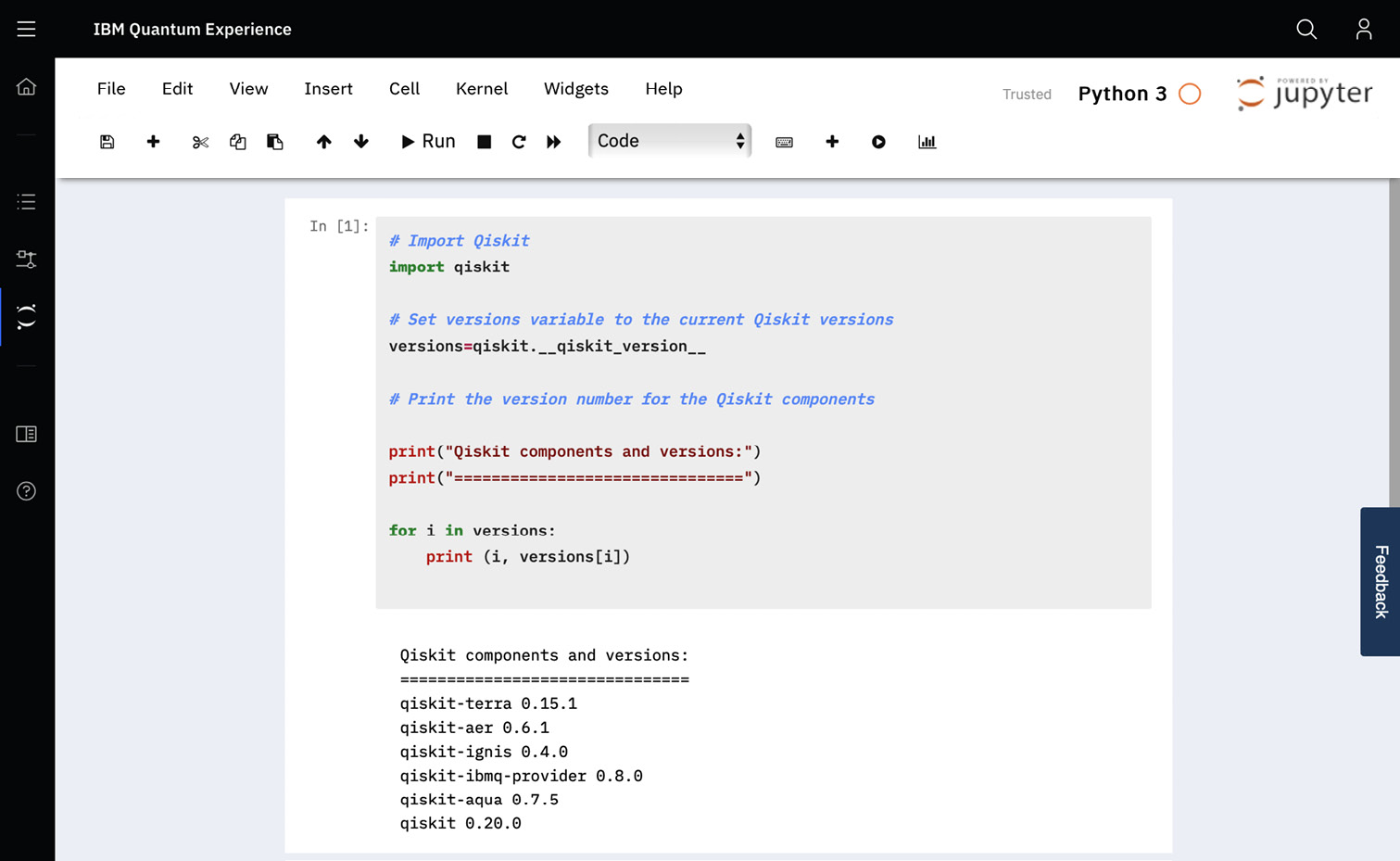Select the In [1] cell prompt
Viewport: 1400px width, 861px height.
tap(339, 226)
